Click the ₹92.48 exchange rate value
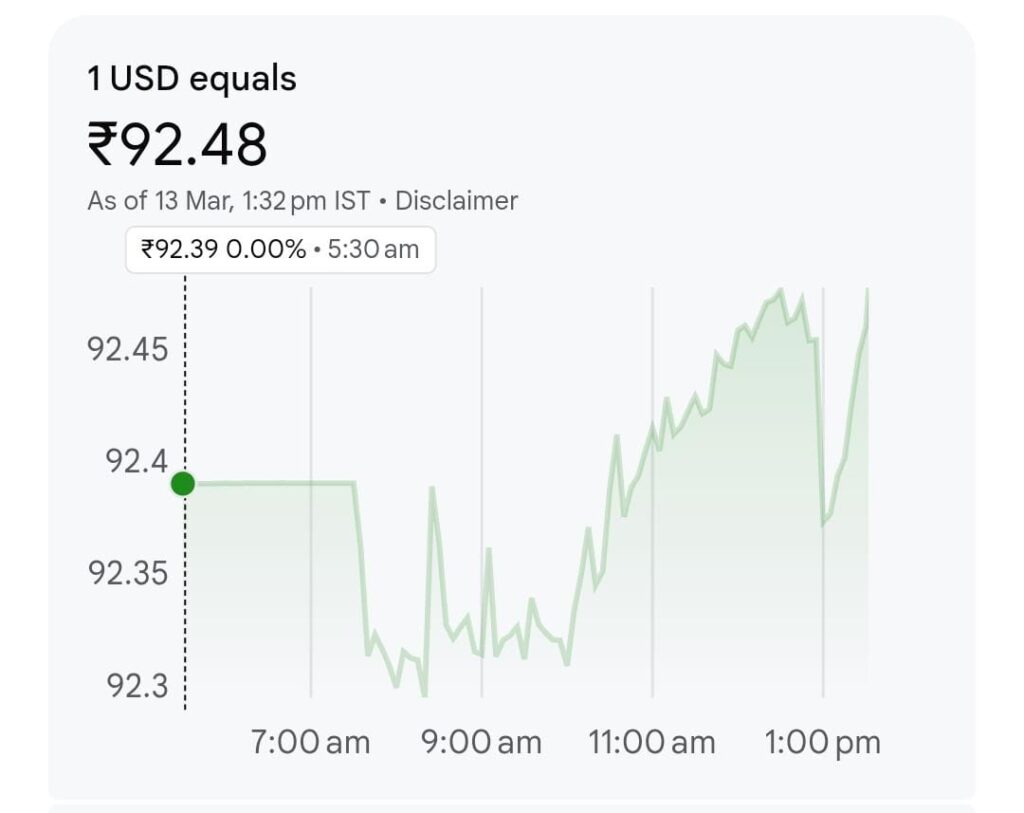Viewport: 1024px width, 813px height. (178, 144)
